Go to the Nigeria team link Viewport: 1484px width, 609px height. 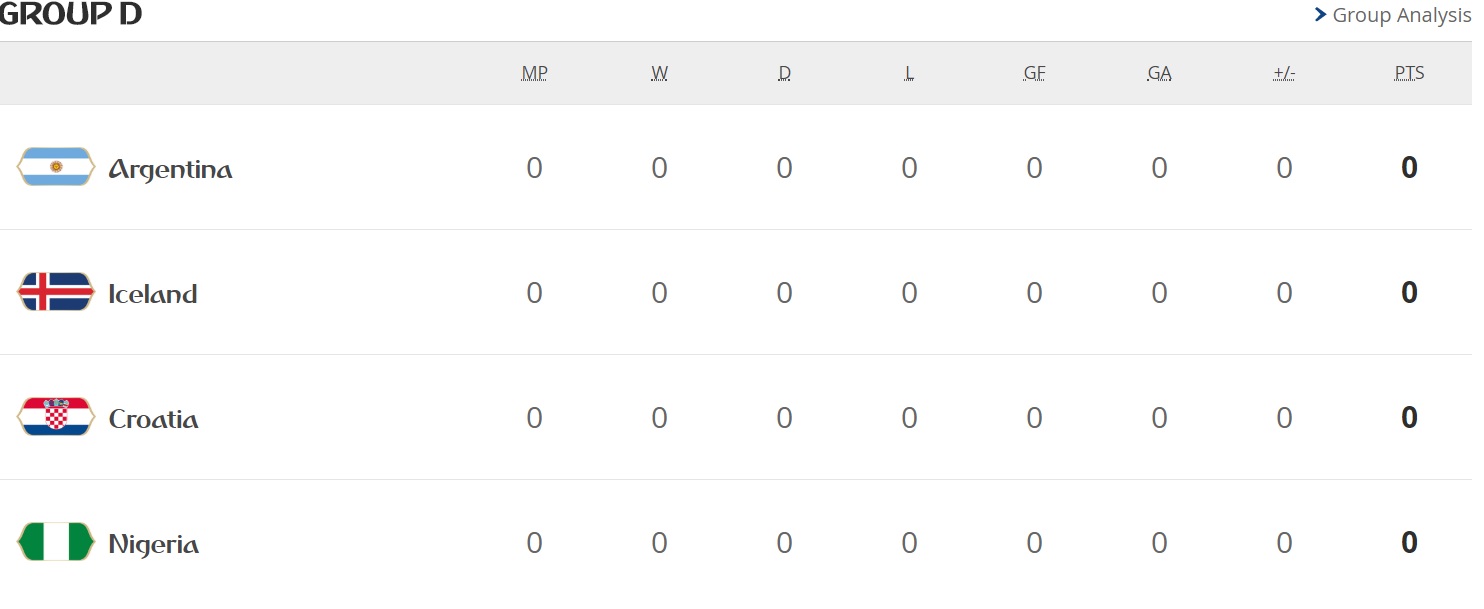tap(153, 544)
